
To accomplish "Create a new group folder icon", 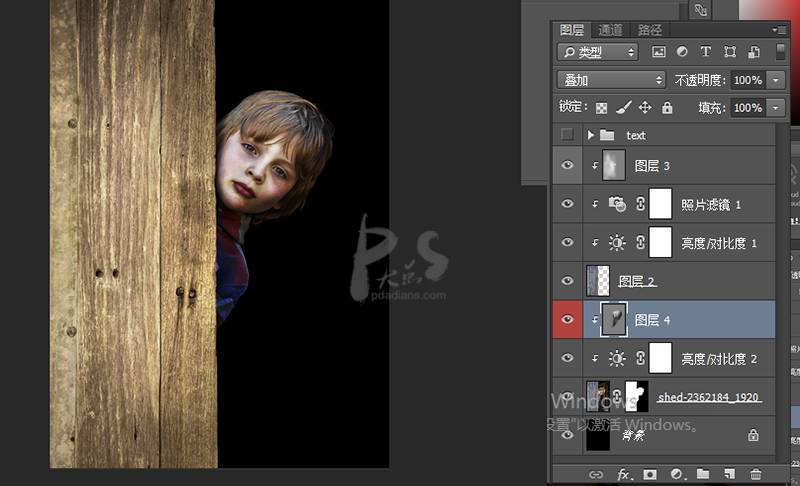I will [703, 474].
